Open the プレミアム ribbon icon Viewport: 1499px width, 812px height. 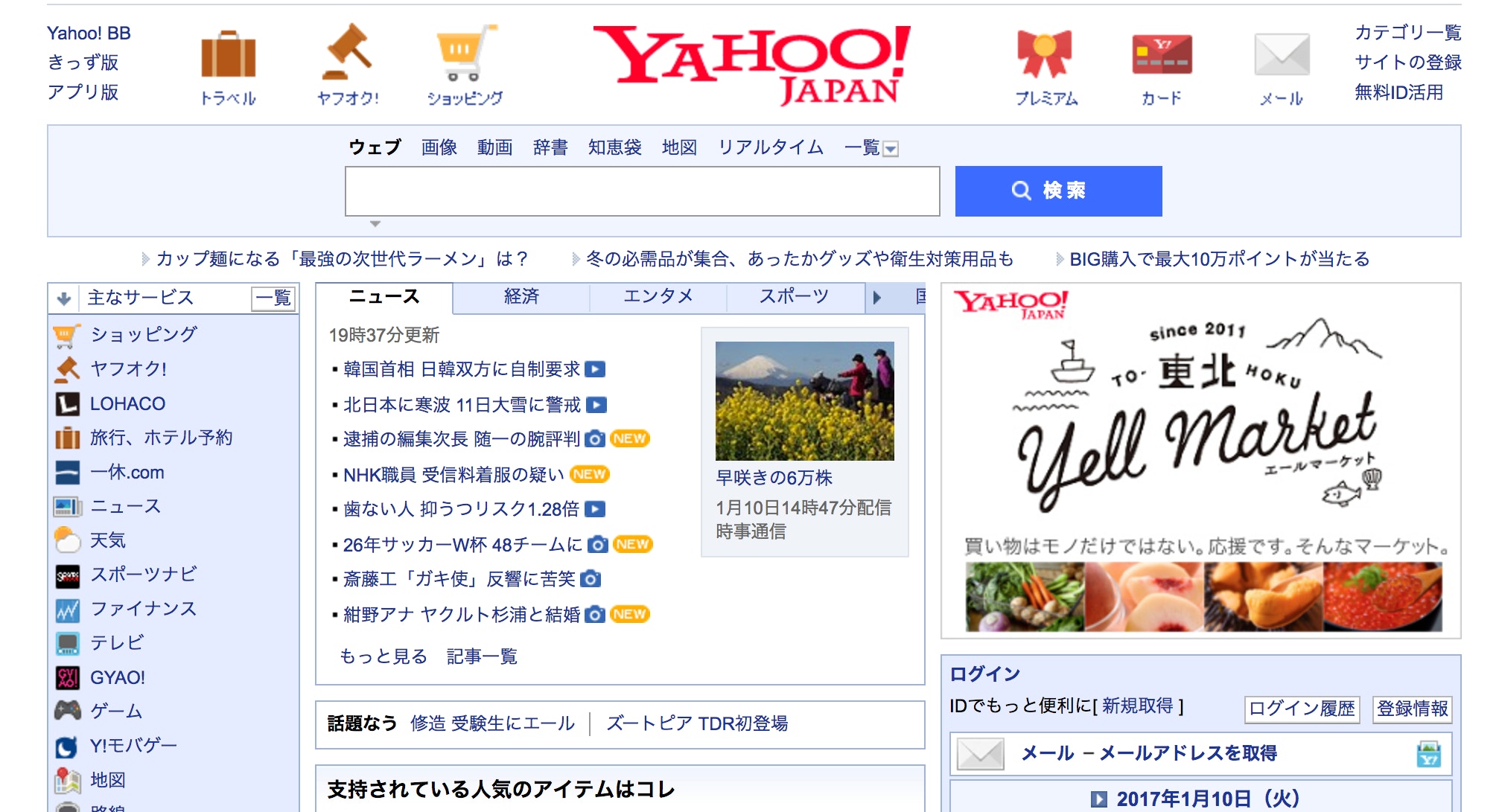coord(1045,54)
